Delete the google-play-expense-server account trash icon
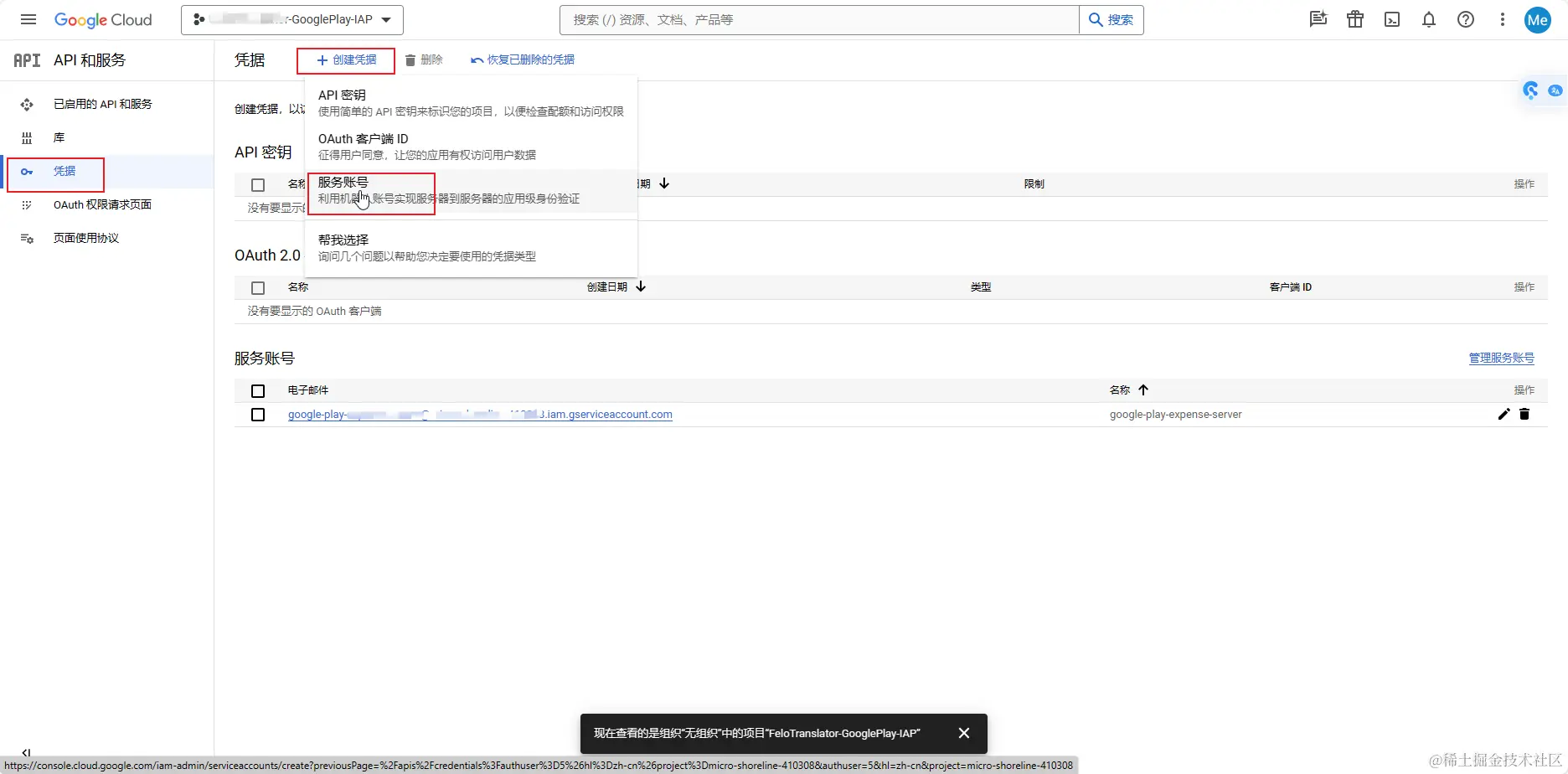The width and height of the screenshot is (1568, 774). [1524, 414]
